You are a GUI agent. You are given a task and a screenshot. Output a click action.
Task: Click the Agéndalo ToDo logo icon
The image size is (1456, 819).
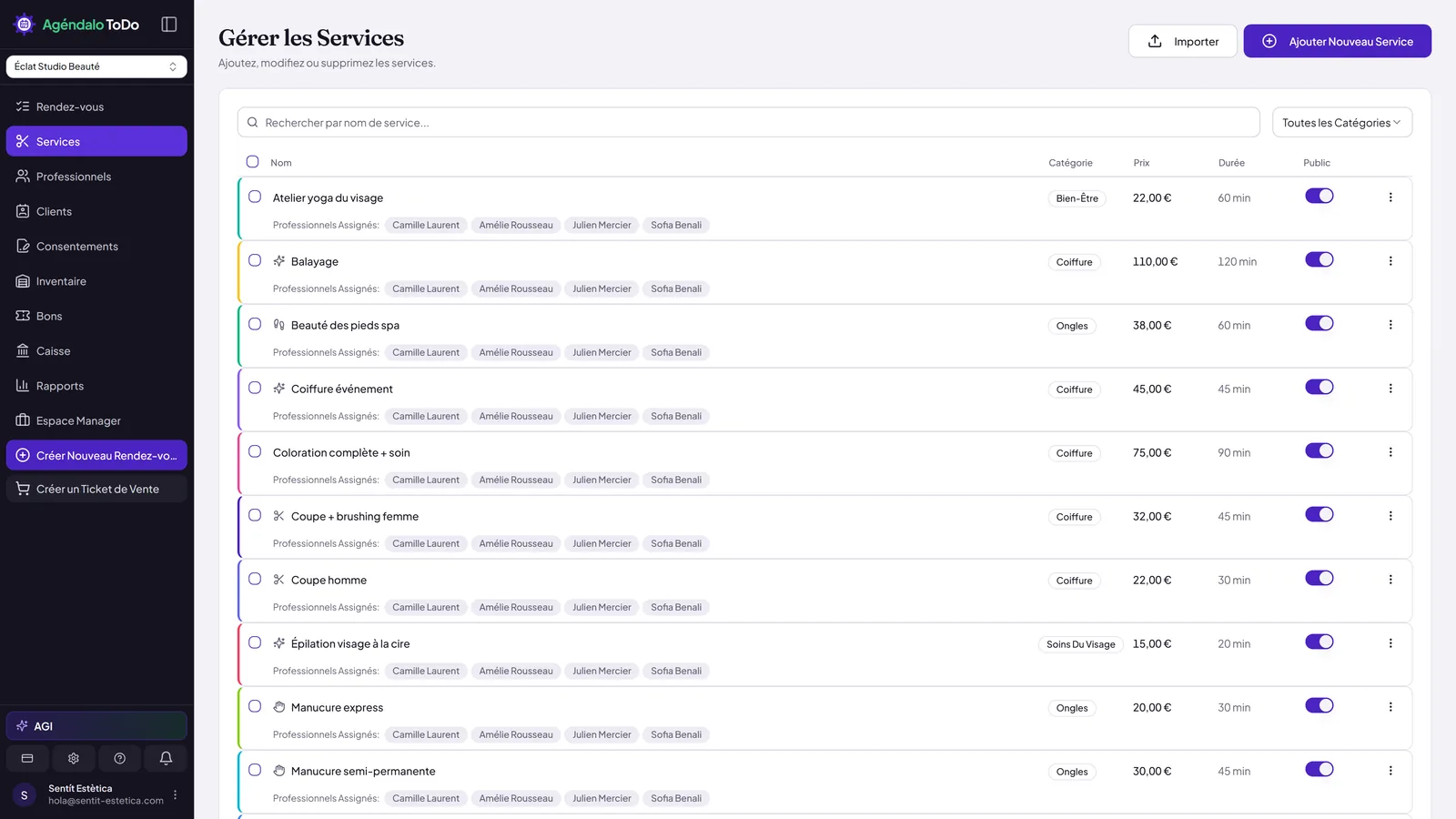(25, 25)
